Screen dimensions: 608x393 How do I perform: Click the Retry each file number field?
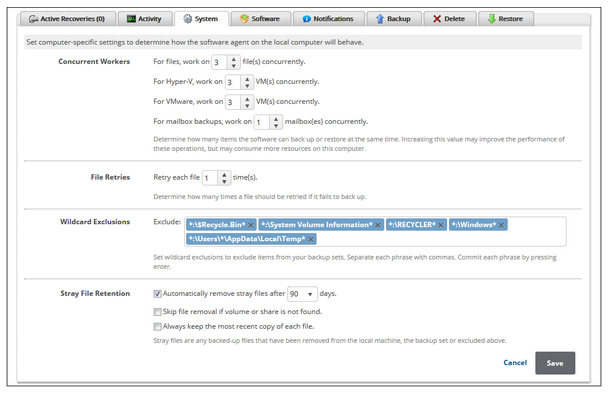coord(210,178)
